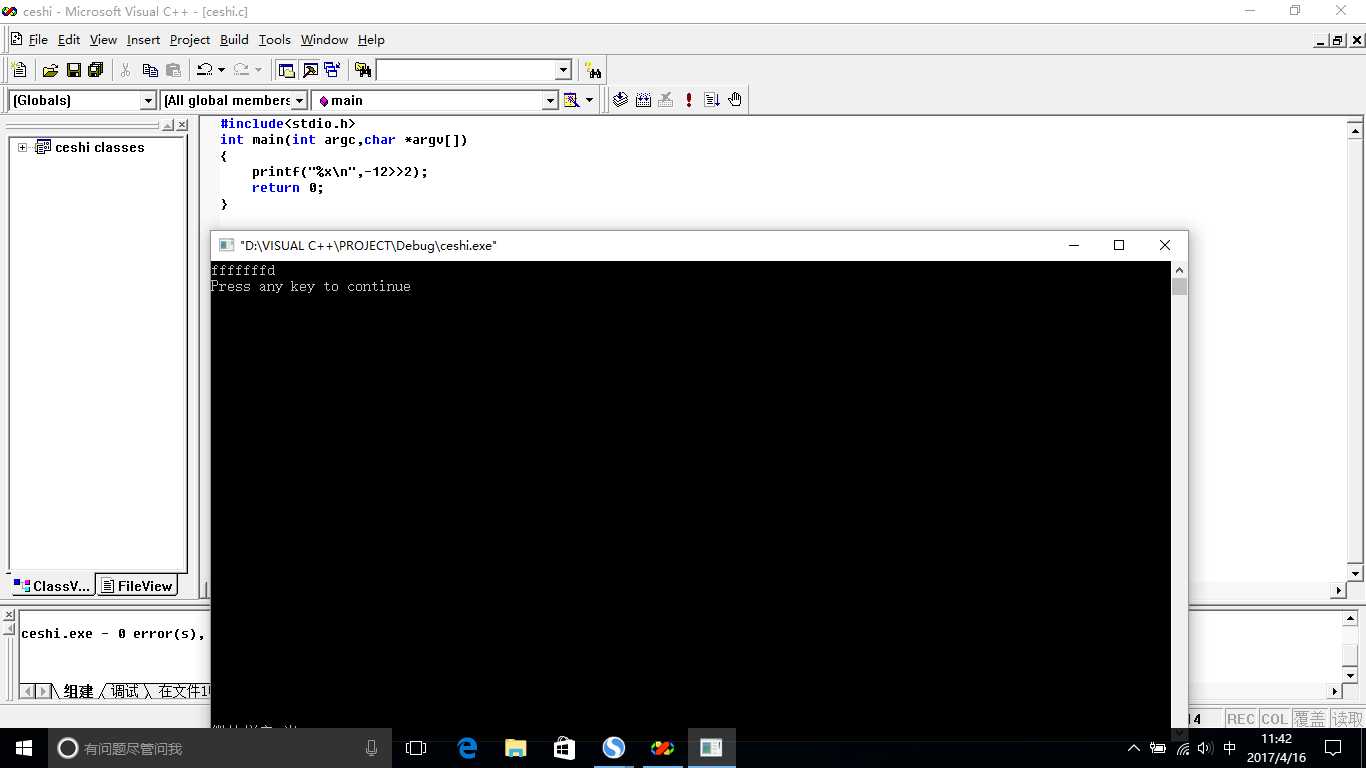Toggle the Workspace window icon
1366x768 pixels.
(x=287, y=70)
